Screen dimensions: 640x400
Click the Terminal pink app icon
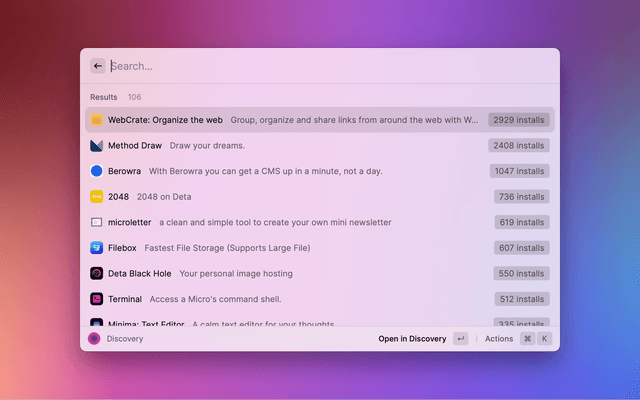point(97,299)
